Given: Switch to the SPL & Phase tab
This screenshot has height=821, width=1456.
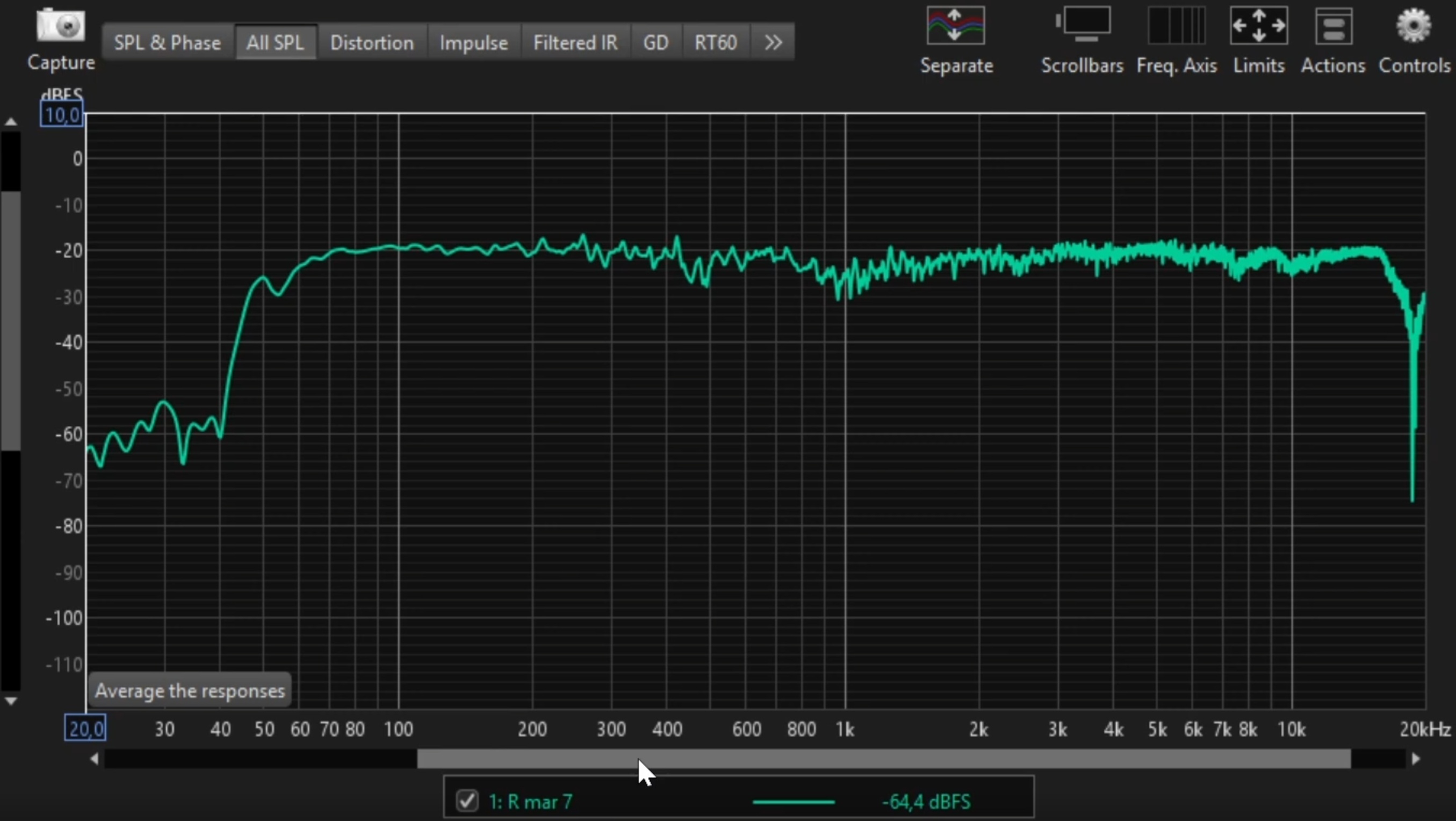Looking at the screenshot, I should (167, 42).
